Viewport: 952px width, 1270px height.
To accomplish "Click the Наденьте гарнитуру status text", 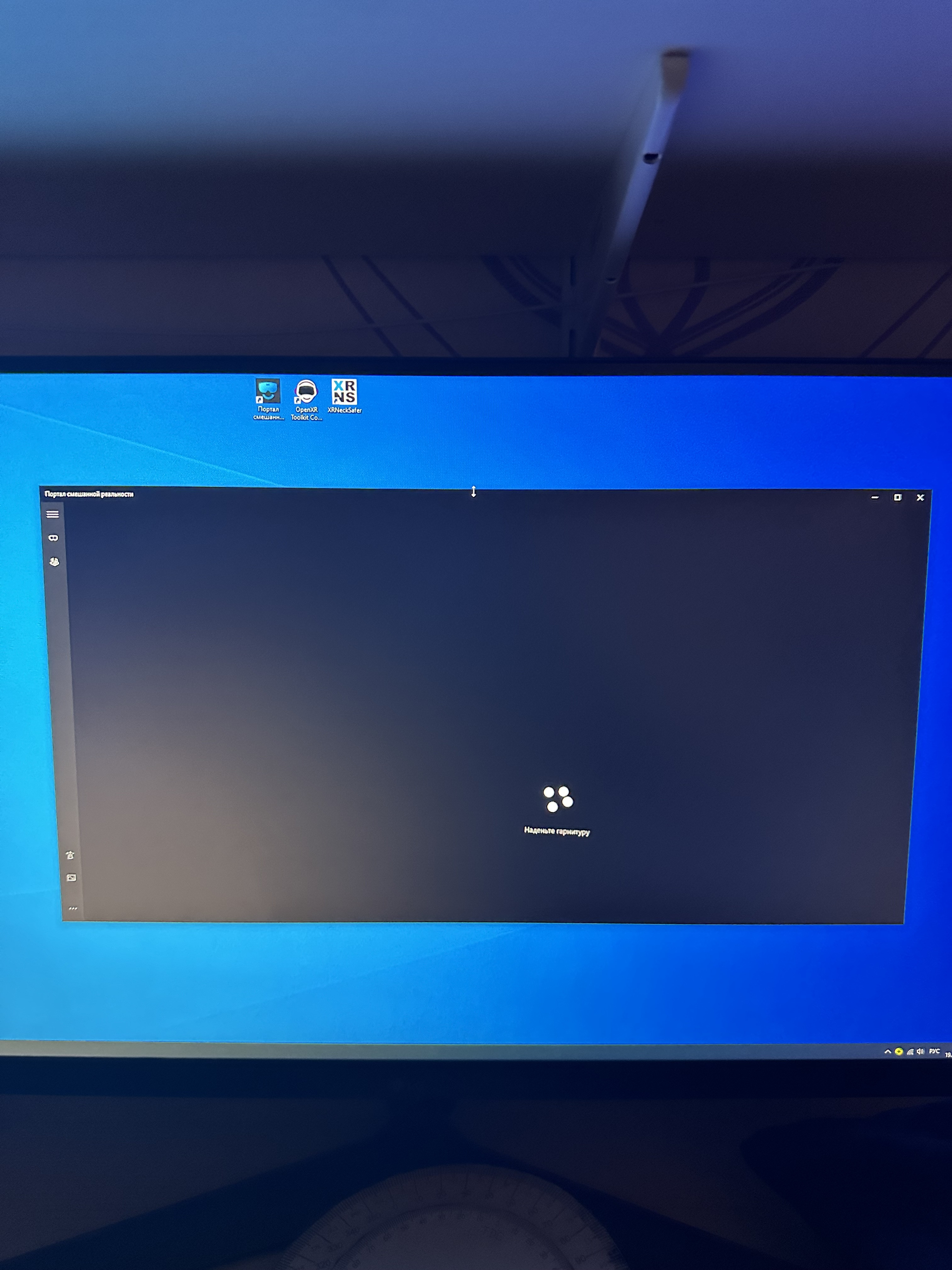I will (x=557, y=831).
